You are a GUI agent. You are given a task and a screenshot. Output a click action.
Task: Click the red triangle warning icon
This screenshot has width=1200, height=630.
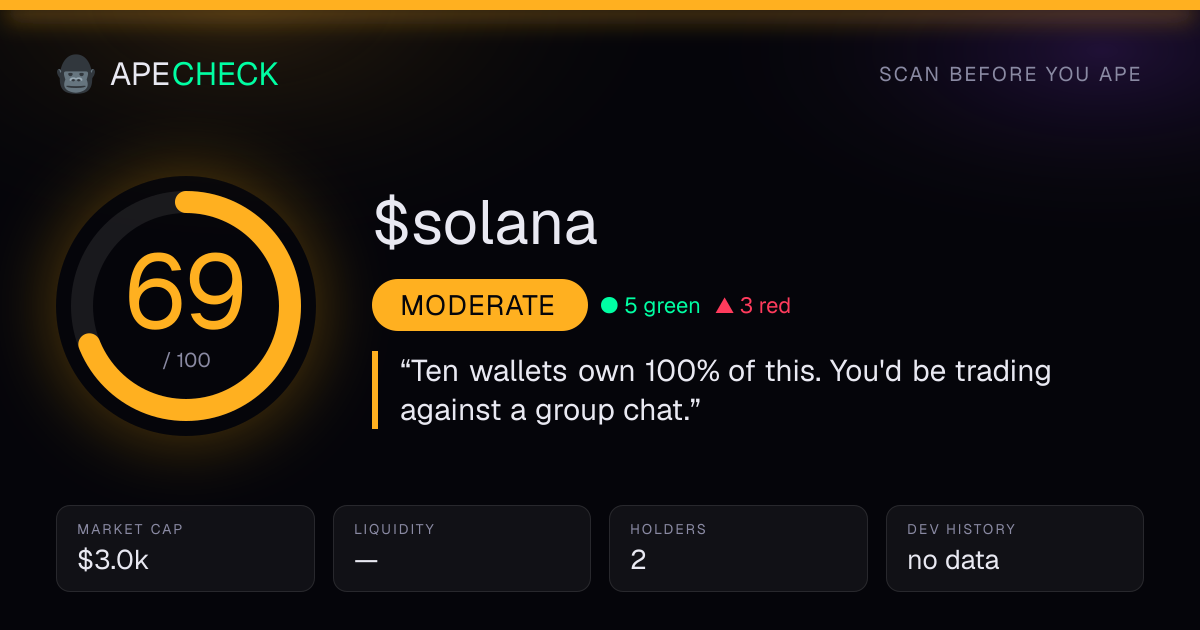(725, 306)
